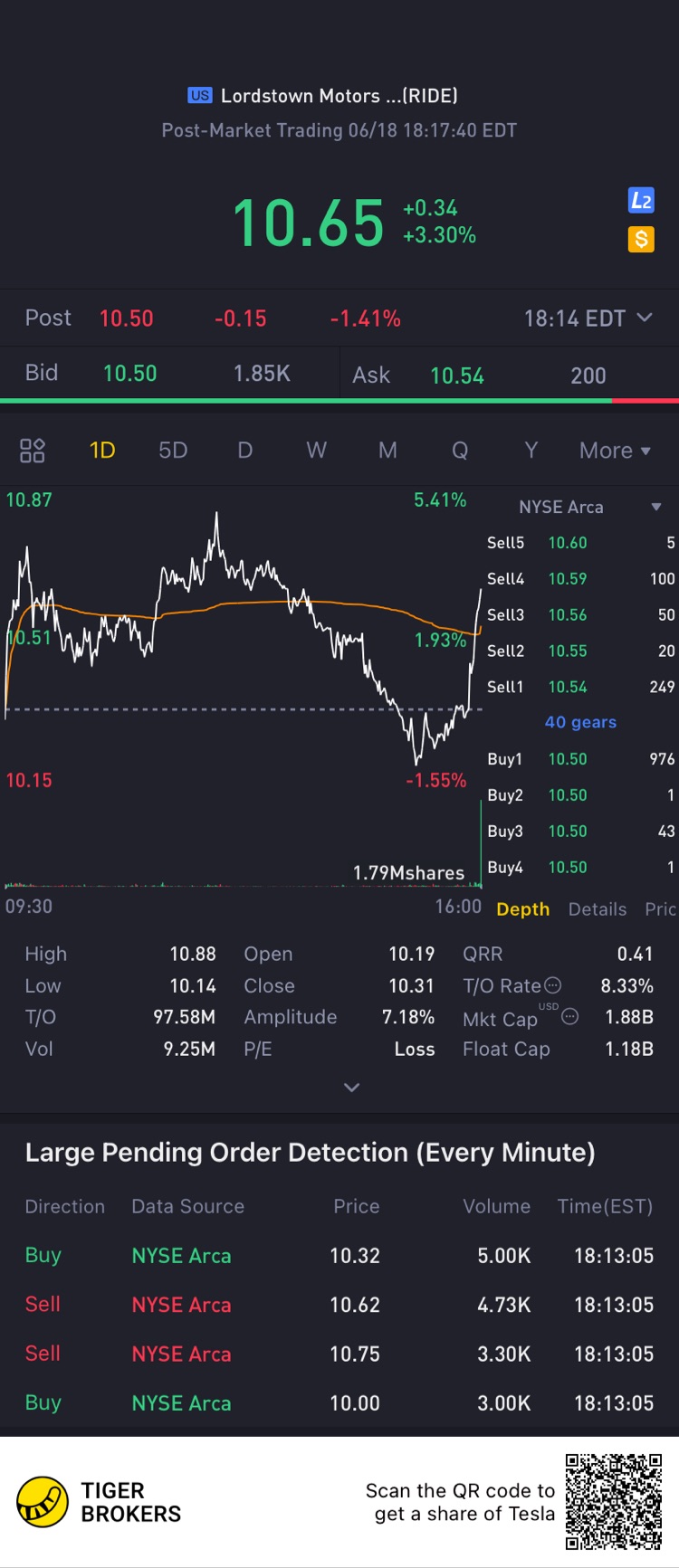Tap the Time(EST) column header

coord(605,1206)
